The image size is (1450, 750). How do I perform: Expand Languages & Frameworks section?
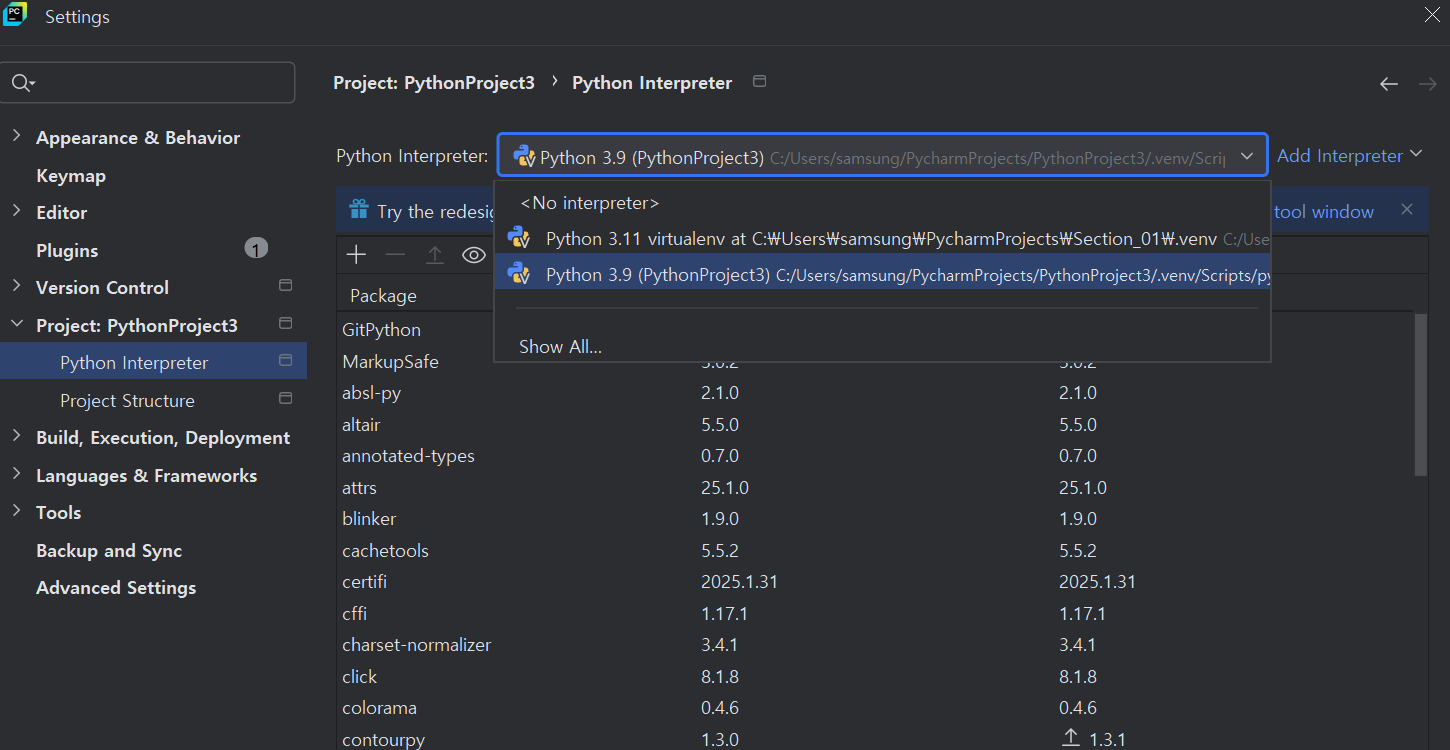click(17, 474)
